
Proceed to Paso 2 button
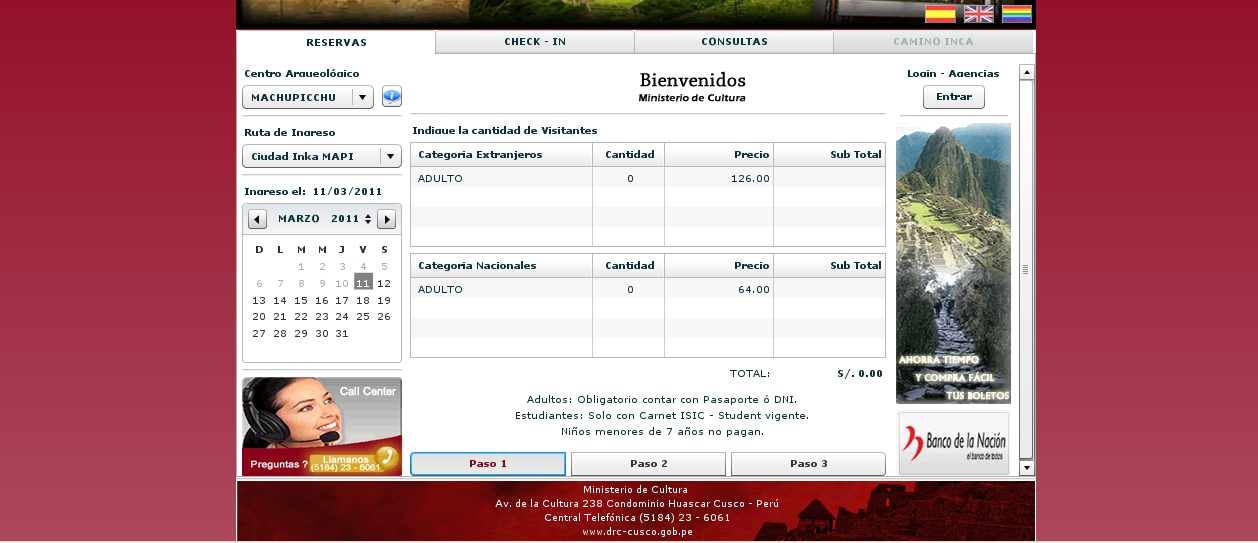(x=648, y=464)
